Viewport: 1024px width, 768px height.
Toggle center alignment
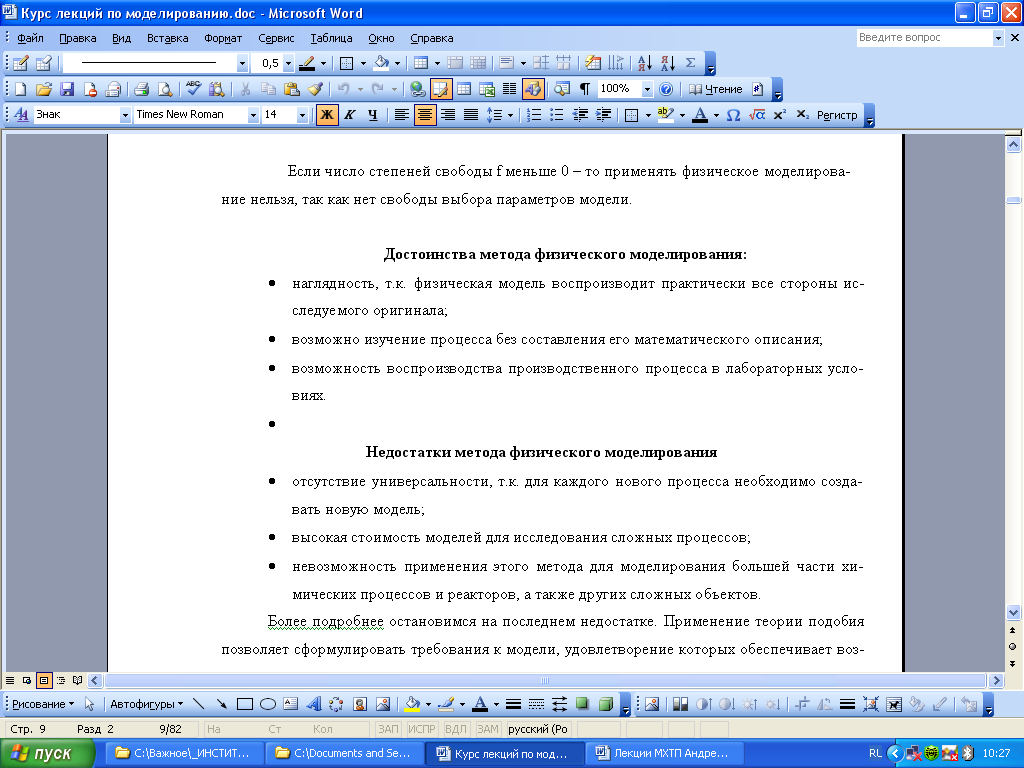pyautogui.click(x=424, y=115)
